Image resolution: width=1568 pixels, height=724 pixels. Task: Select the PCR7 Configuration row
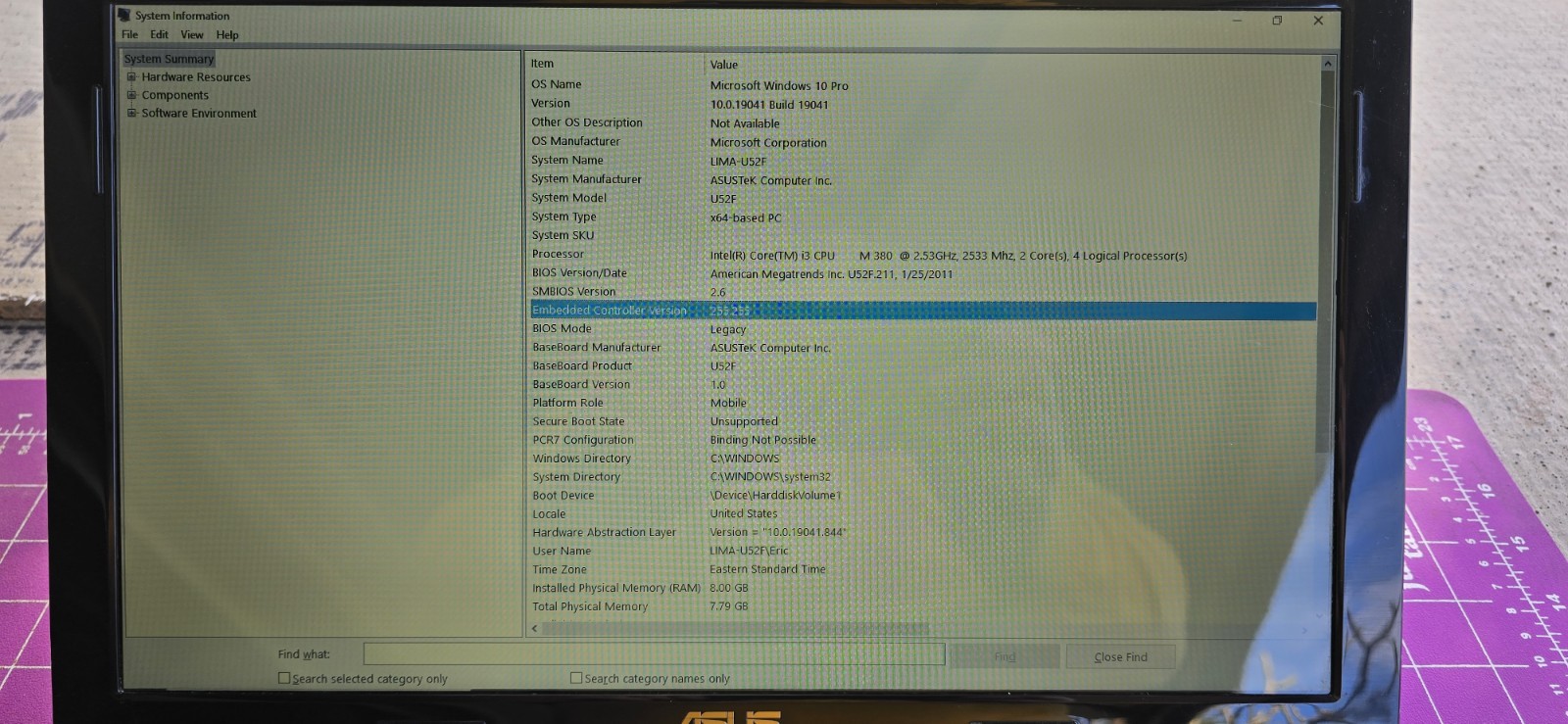pos(921,440)
